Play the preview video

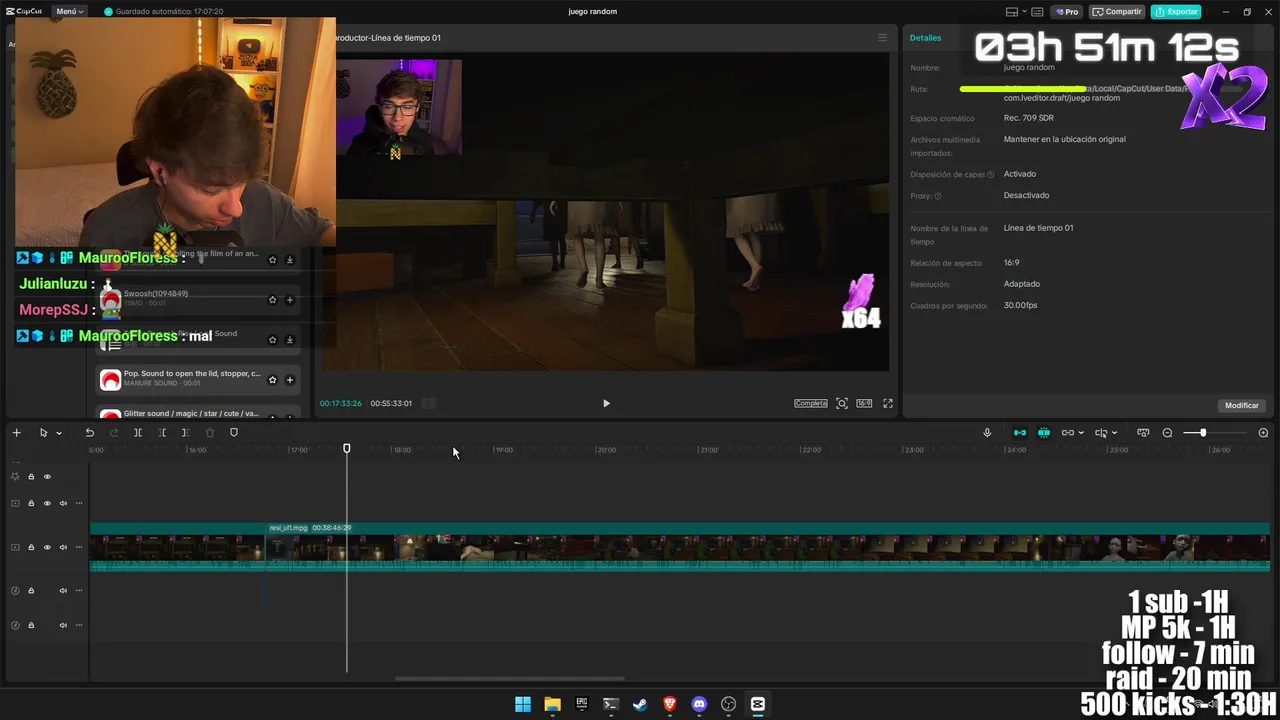[x=606, y=403]
